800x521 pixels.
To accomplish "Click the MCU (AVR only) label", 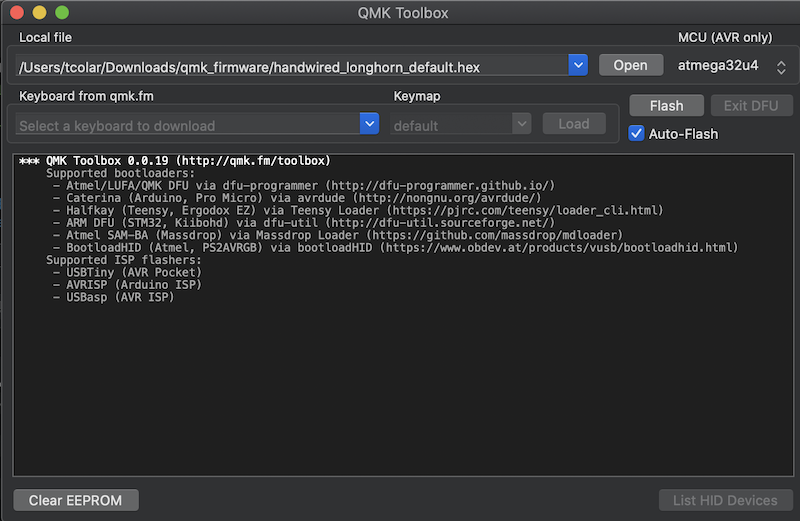I will (725, 37).
